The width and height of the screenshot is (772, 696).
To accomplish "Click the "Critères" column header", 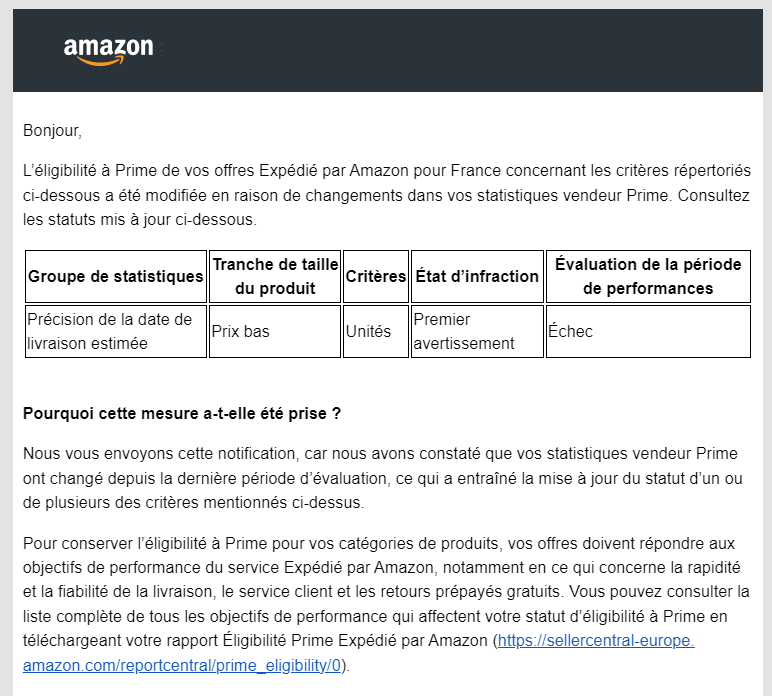I will point(376,276).
